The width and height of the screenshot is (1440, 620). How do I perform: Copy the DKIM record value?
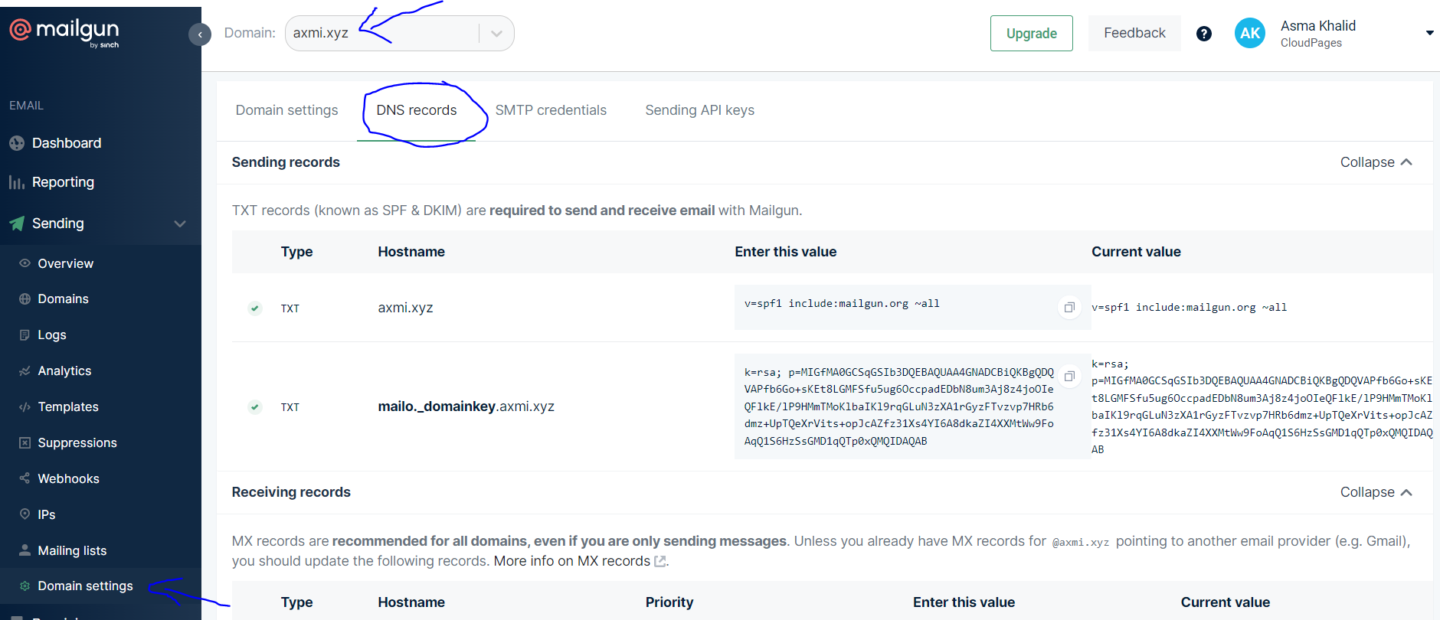[x=1069, y=377]
